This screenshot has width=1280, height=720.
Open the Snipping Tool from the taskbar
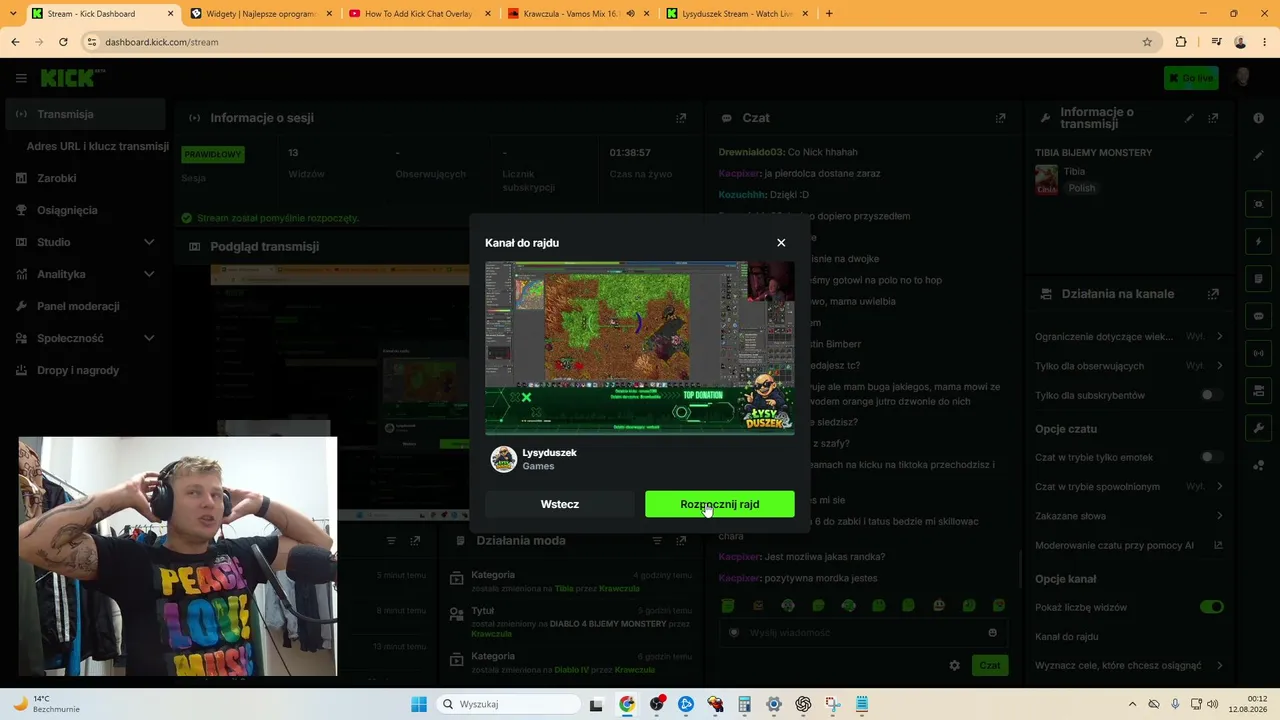click(x=832, y=704)
